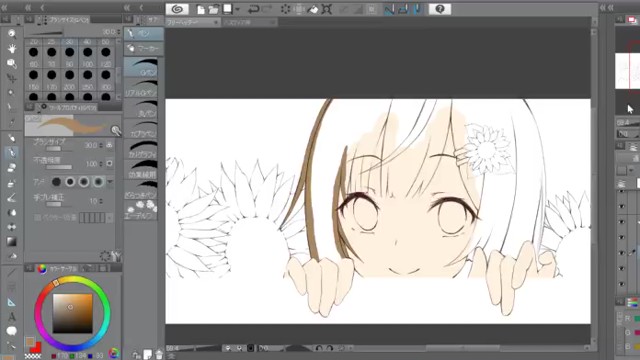Set anti-aliasing to medium
This screenshot has width=640, height=360.
coord(84,182)
